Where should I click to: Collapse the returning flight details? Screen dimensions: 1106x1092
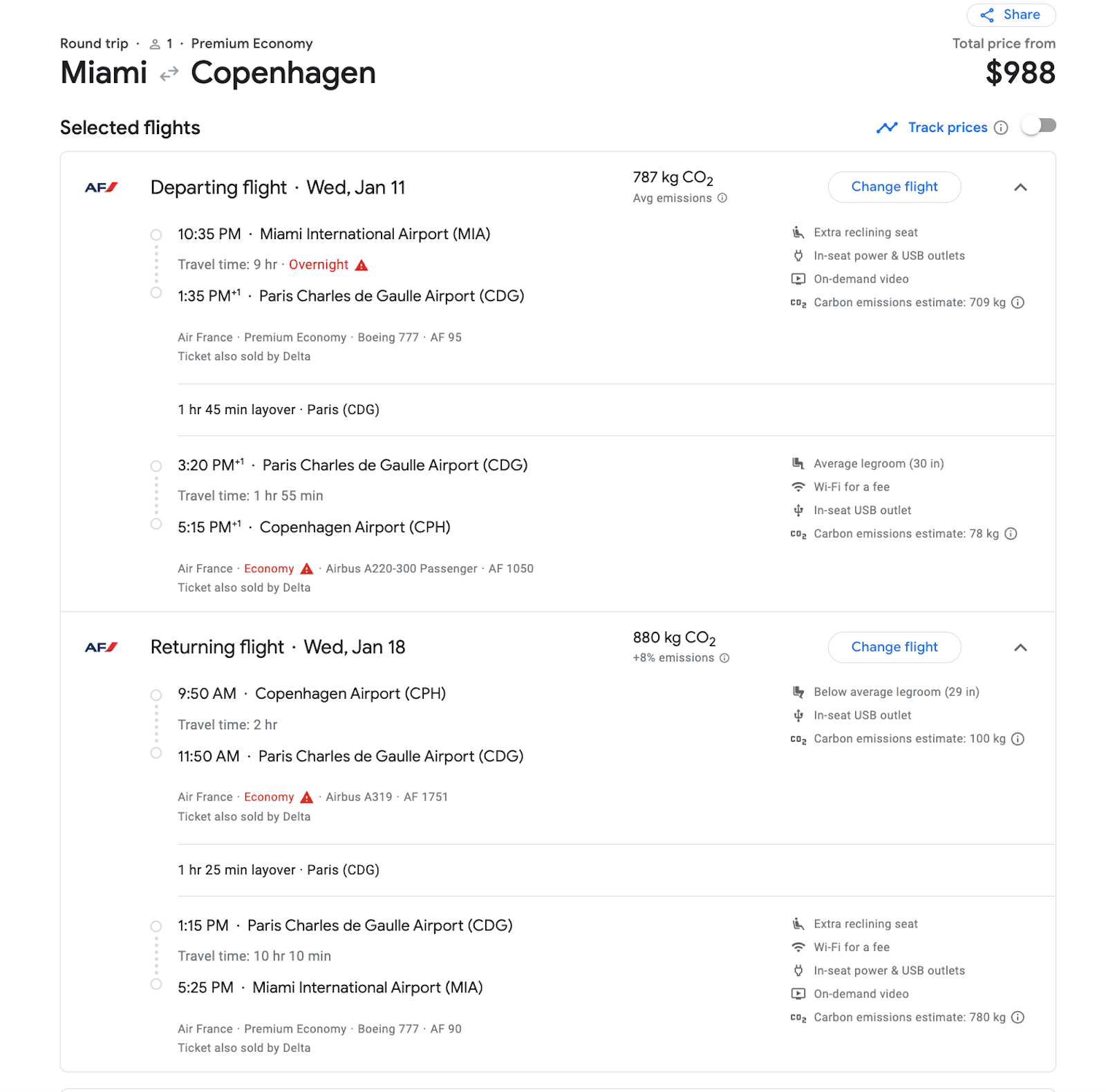click(1021, 648)
